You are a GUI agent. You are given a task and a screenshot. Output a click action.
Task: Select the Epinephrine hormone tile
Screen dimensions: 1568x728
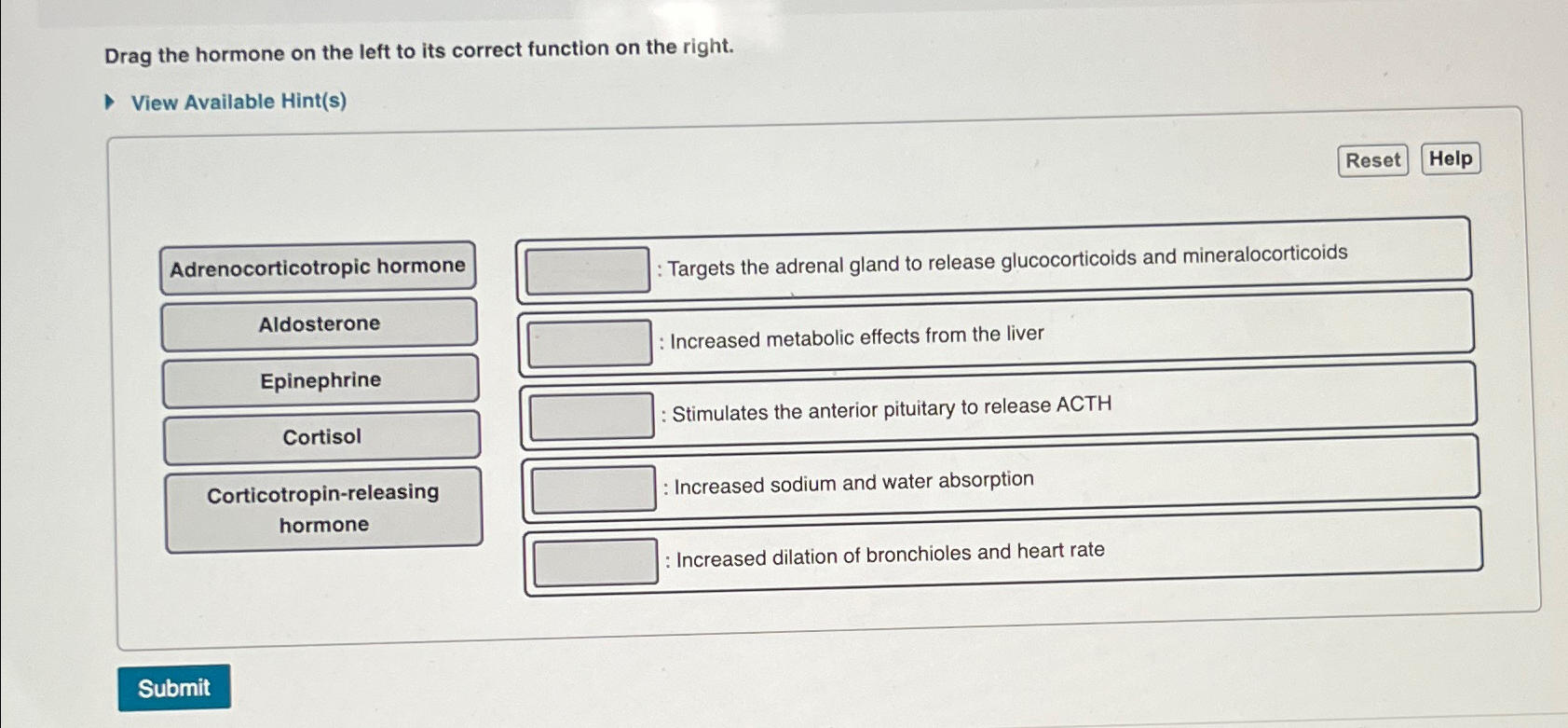[x=319, y=379]
